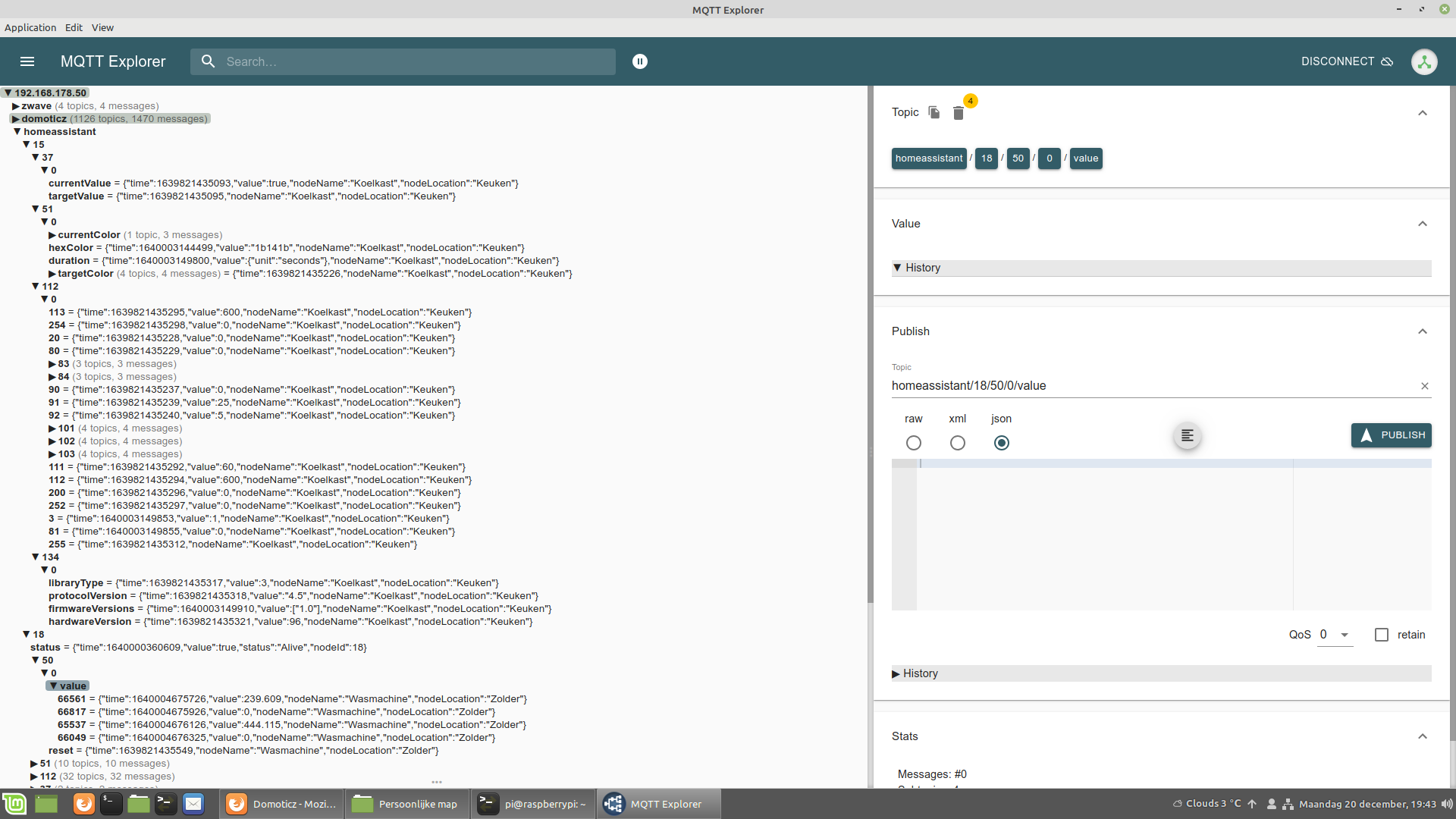Screen dimensions: 1456x819
Task: Show desktop via green taskbar icon
Action: point(46,804)
